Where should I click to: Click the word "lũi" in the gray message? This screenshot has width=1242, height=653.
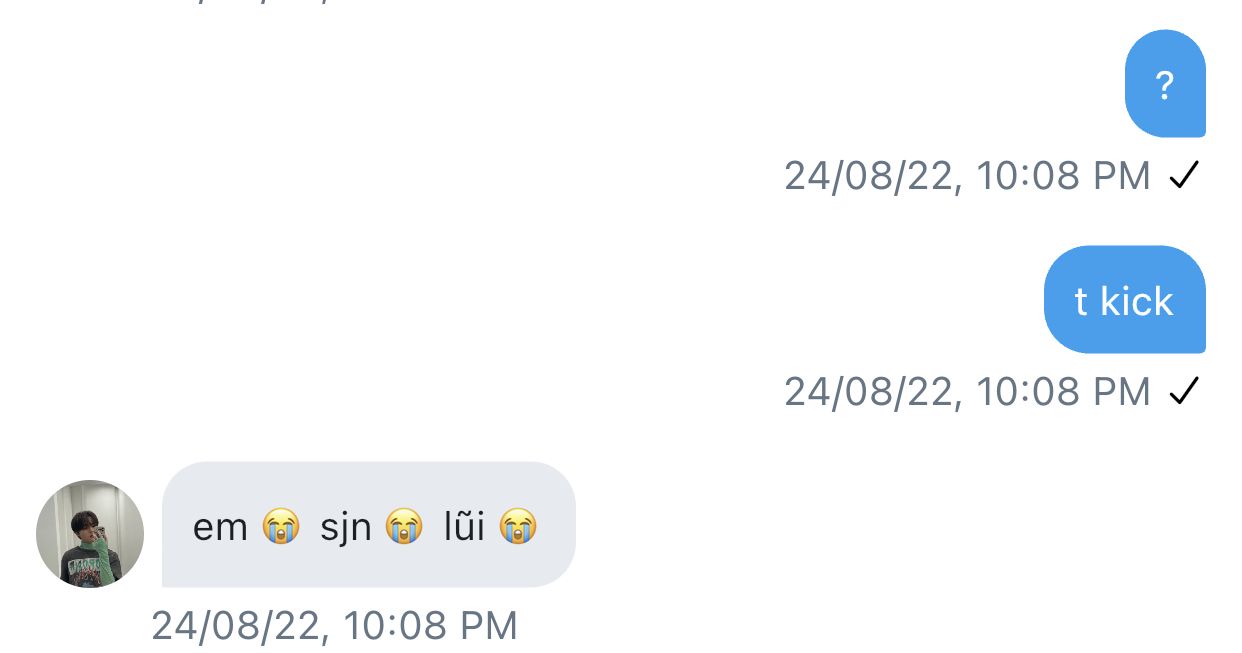[x=464, y=525]
